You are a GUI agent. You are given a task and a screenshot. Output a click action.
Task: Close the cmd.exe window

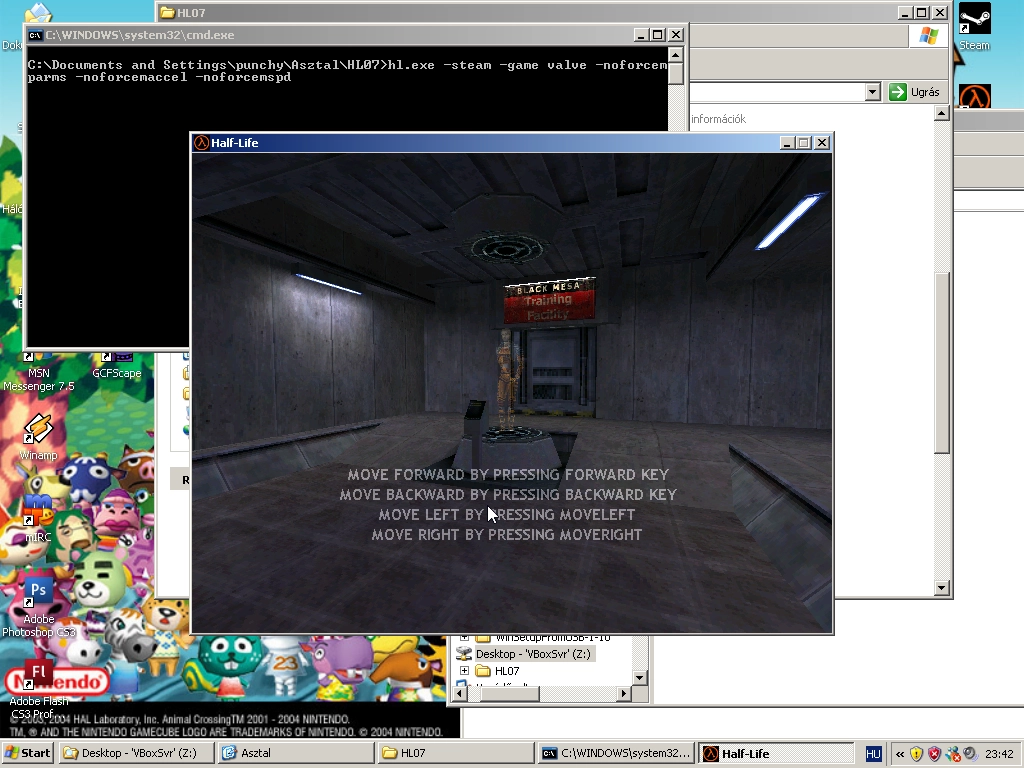[x=676, y=35]
